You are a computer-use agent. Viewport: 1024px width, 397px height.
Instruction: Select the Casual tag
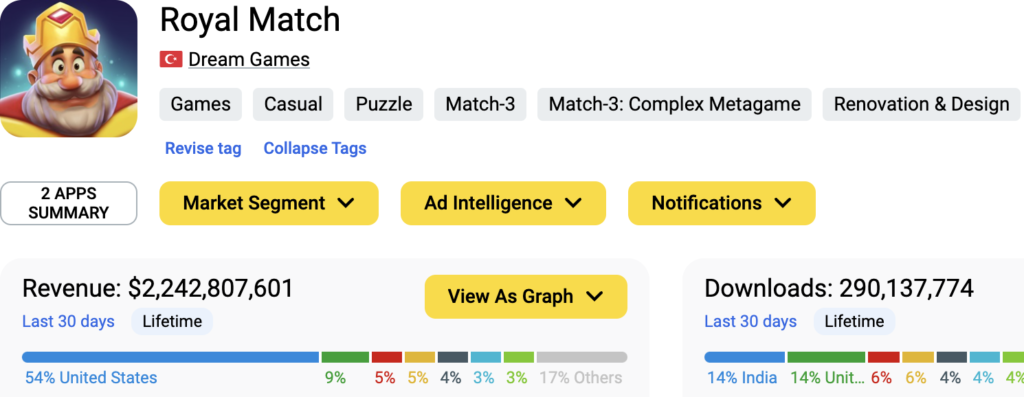[293, 104]
